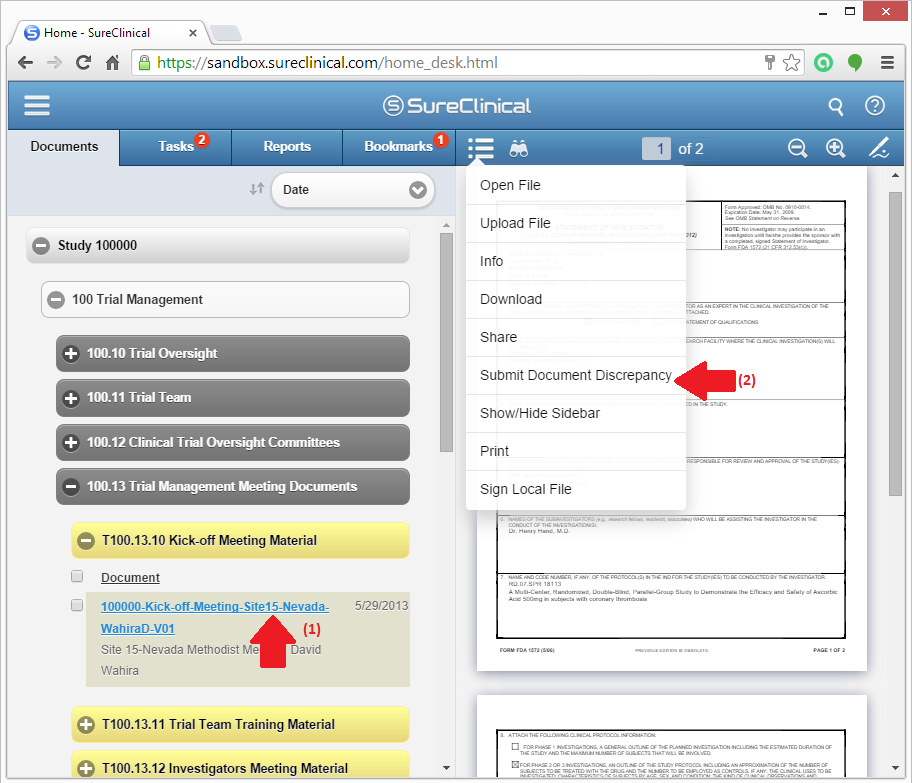Click the document tree scrollbar thumb
This screenshot has width=912, height=783.
446,342
